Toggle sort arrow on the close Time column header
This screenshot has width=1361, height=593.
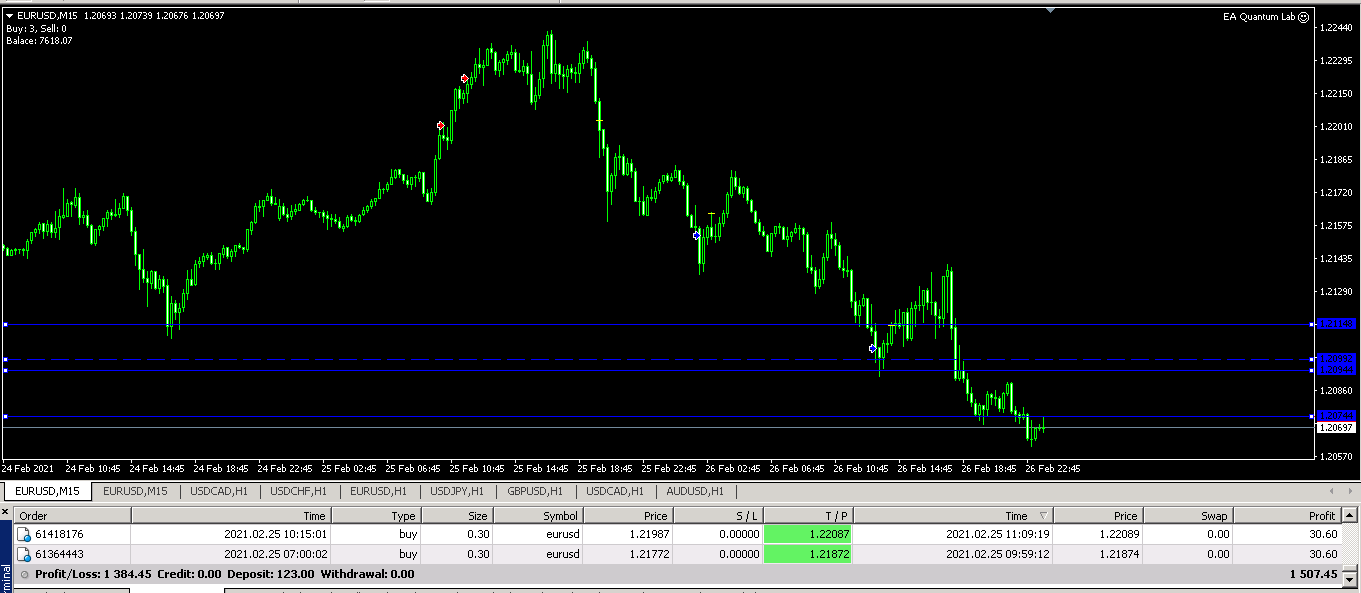[1044, 516]
